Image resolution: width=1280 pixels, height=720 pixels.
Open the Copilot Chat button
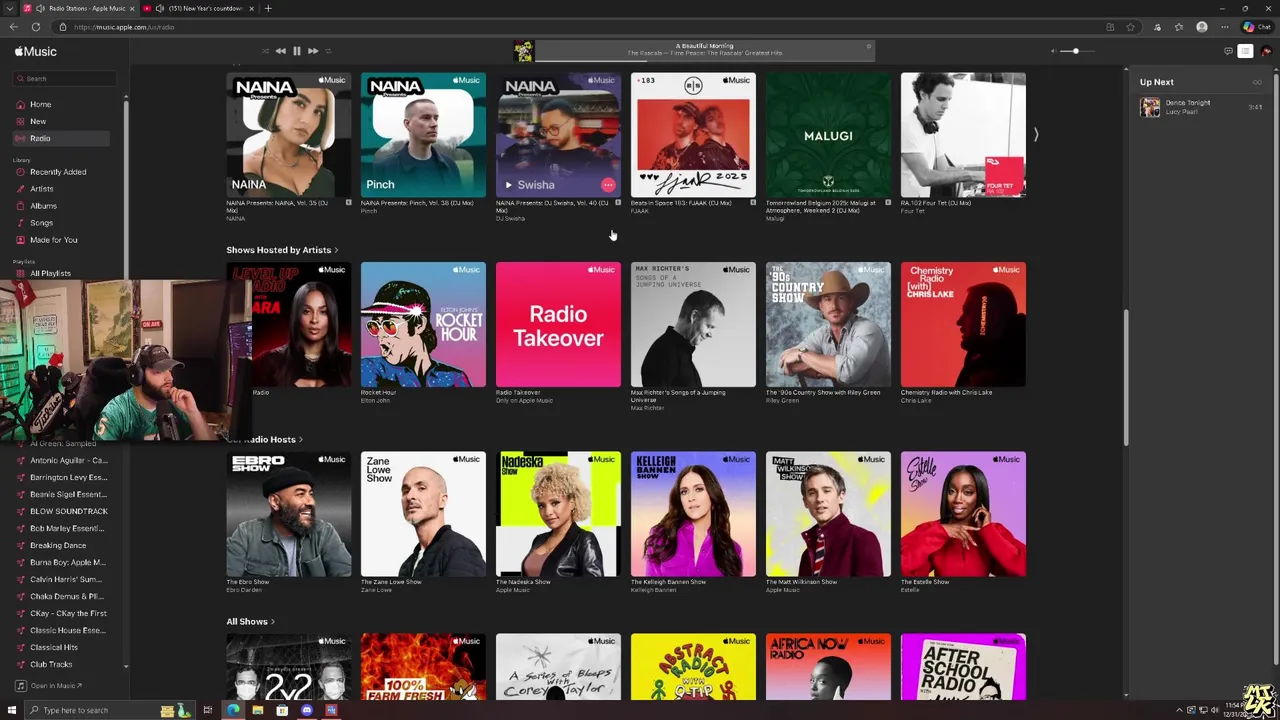click(x=1255, y=27)
